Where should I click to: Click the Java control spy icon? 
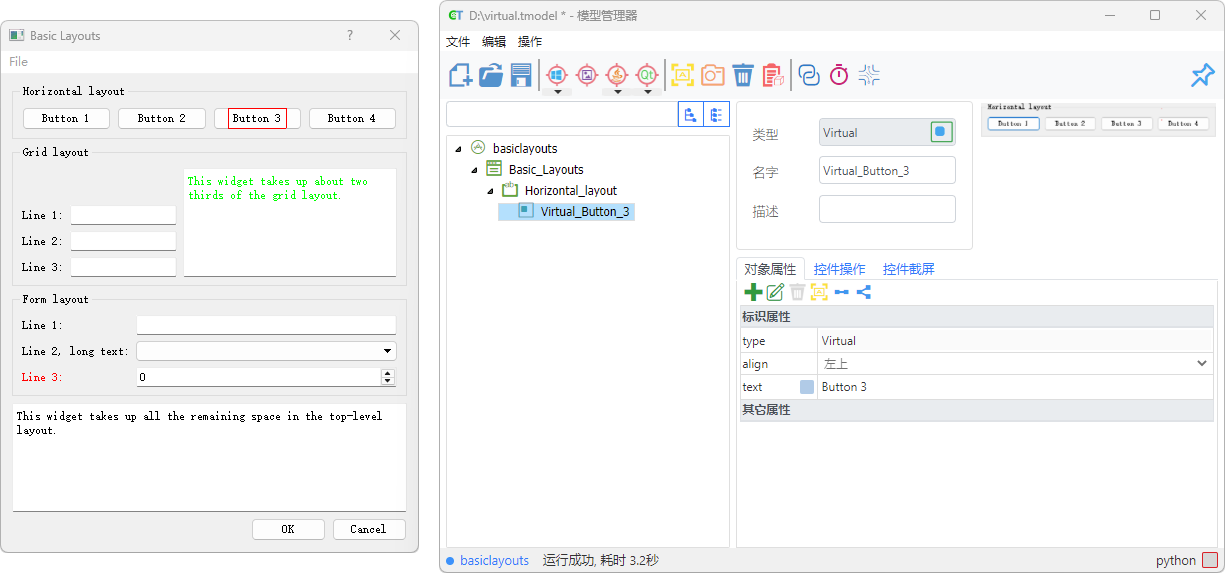(617, 75)
